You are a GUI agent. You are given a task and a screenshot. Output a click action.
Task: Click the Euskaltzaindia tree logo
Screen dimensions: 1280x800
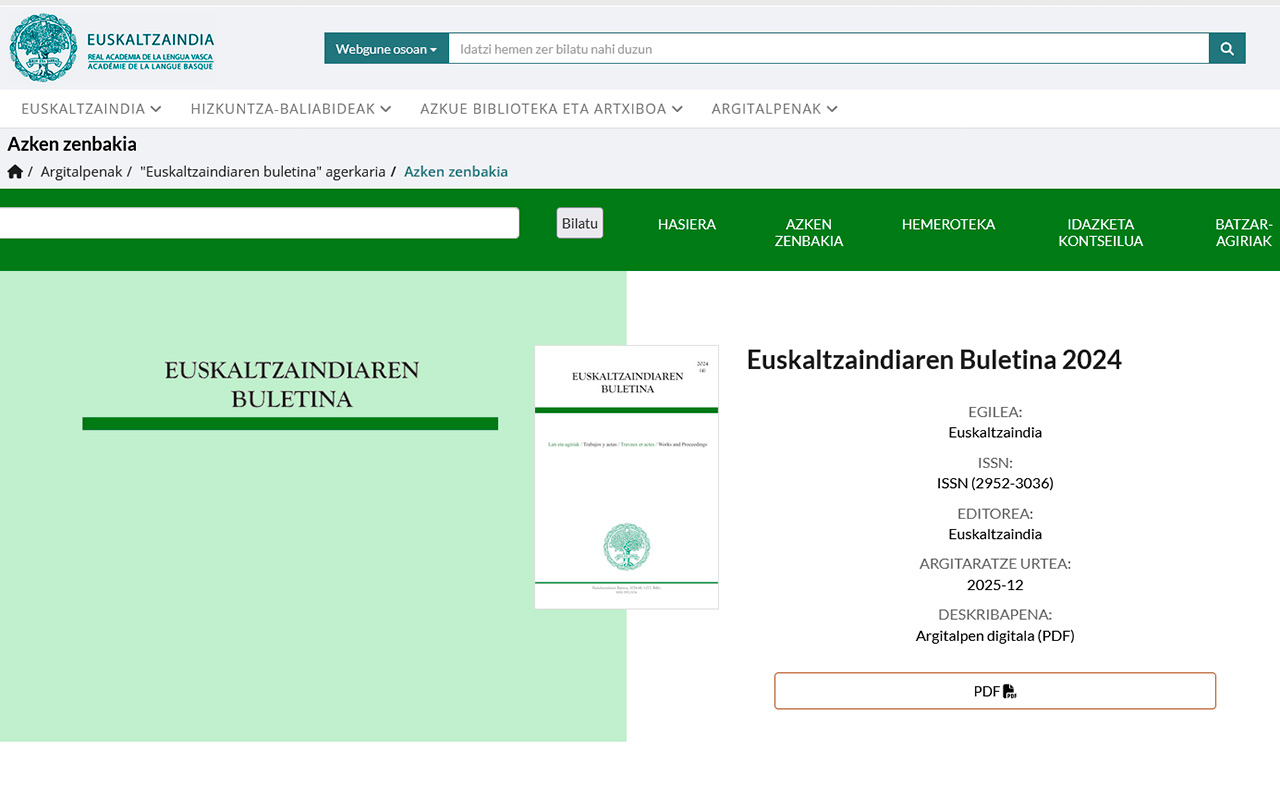(43, 47)
